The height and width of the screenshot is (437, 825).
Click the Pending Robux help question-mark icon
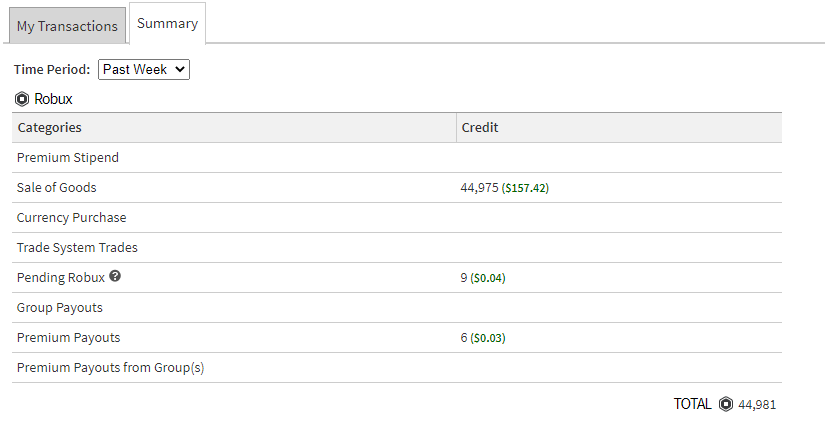[115, 276]
